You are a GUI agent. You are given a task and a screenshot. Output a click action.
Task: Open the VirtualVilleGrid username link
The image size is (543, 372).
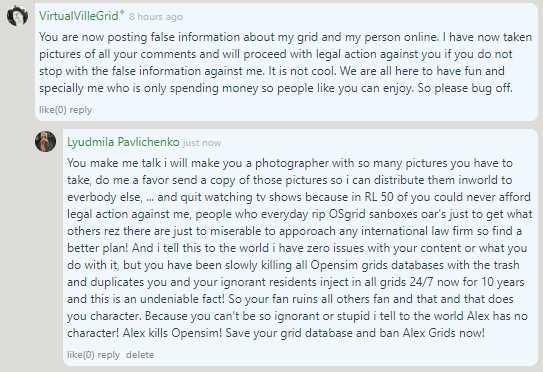pos(79,16)
